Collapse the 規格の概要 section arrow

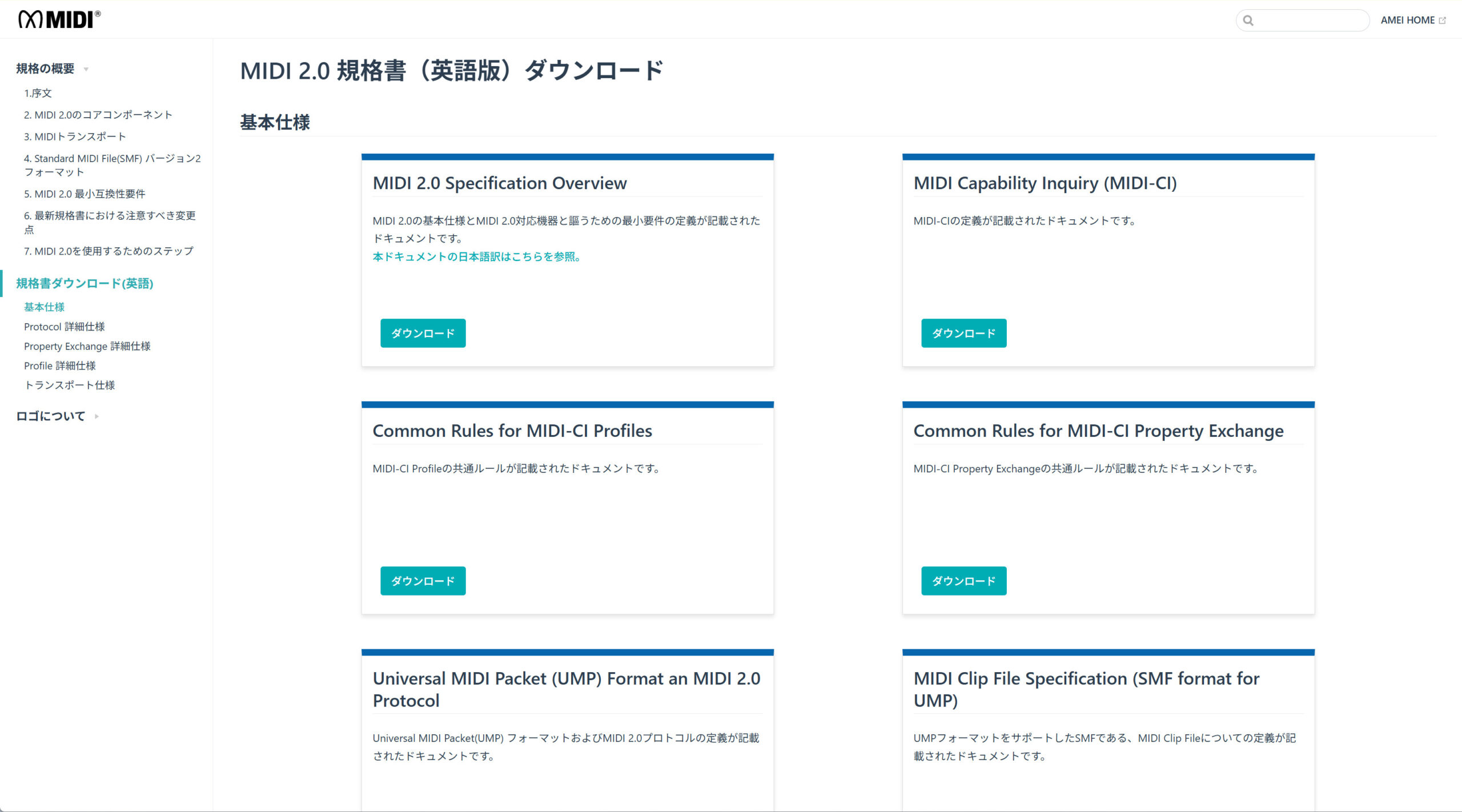tap(86, 69)
